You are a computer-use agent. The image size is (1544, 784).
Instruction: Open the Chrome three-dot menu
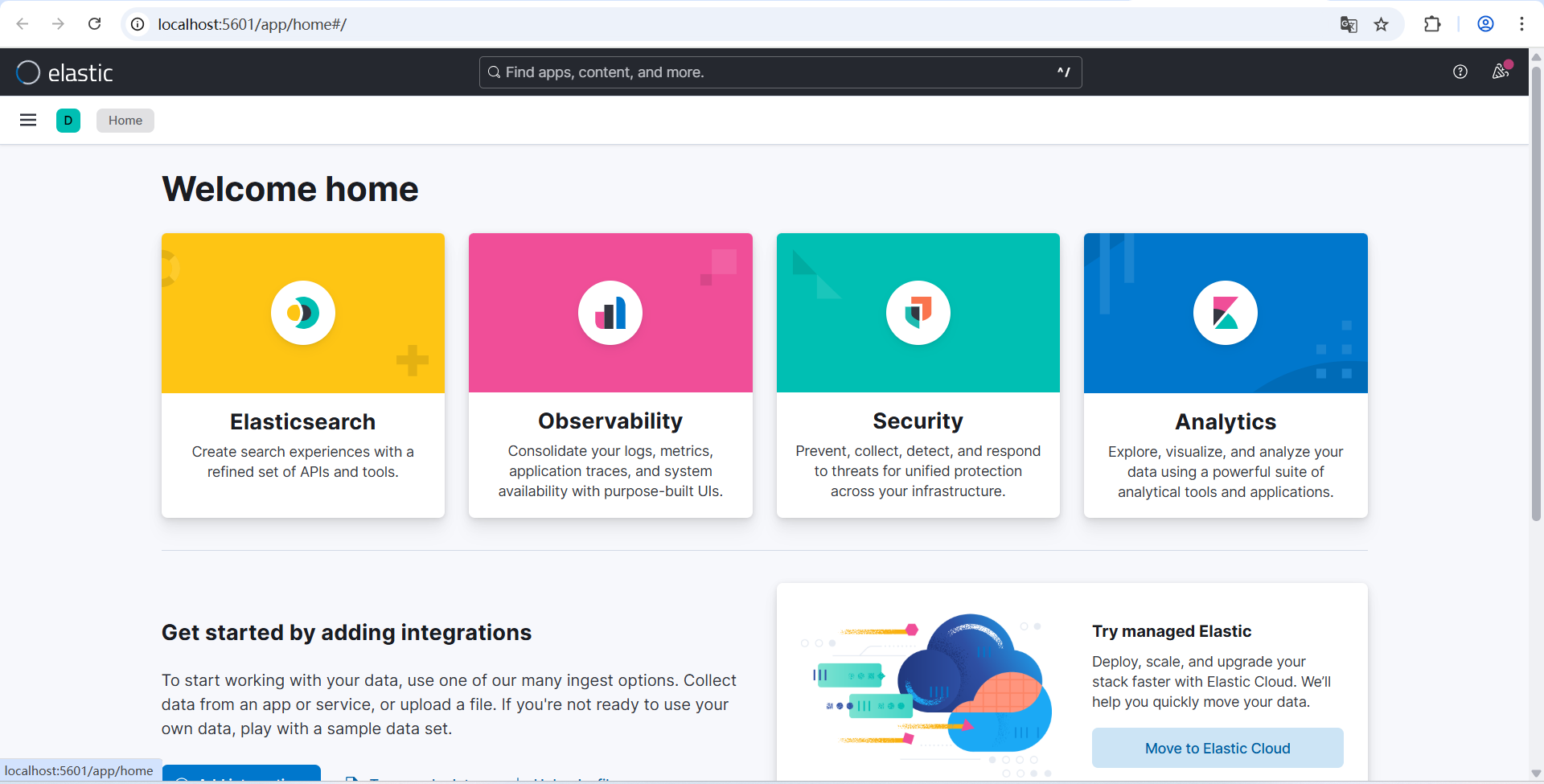[1521, 24]
